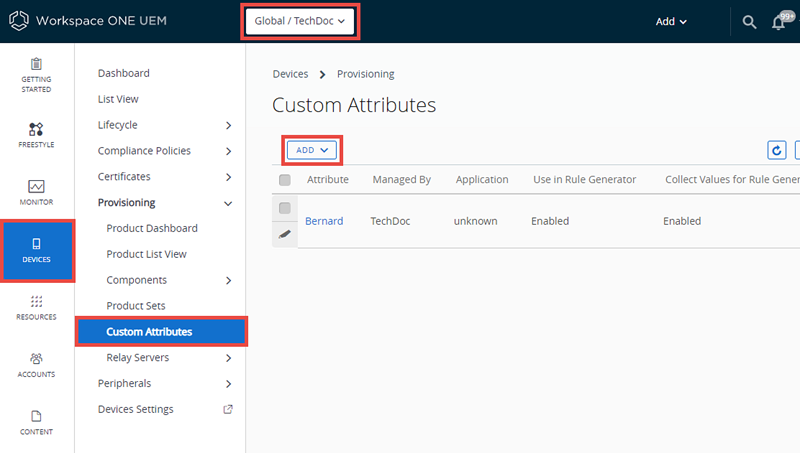Image resolution: width=800 pixels, height=453 pixels.
Task: Select the Devices phone icon
Action: [36, 243]
